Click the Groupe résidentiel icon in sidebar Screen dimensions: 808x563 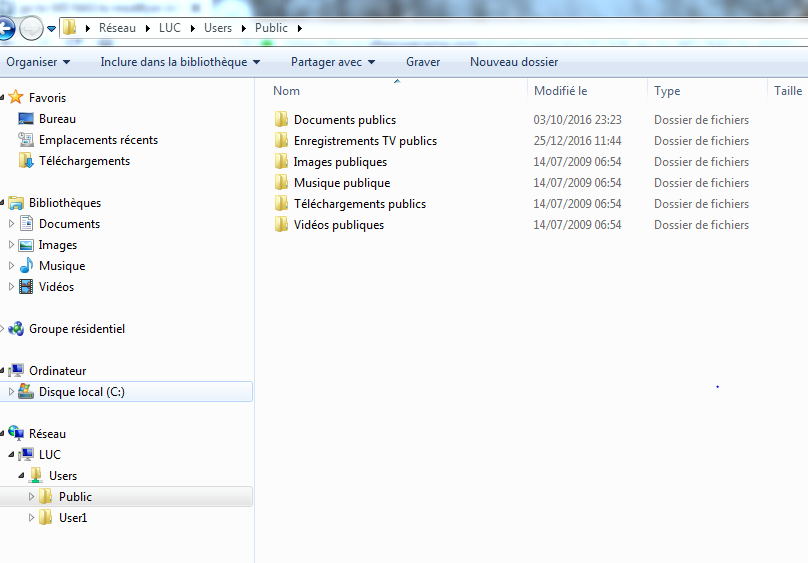tap(16, 329)
